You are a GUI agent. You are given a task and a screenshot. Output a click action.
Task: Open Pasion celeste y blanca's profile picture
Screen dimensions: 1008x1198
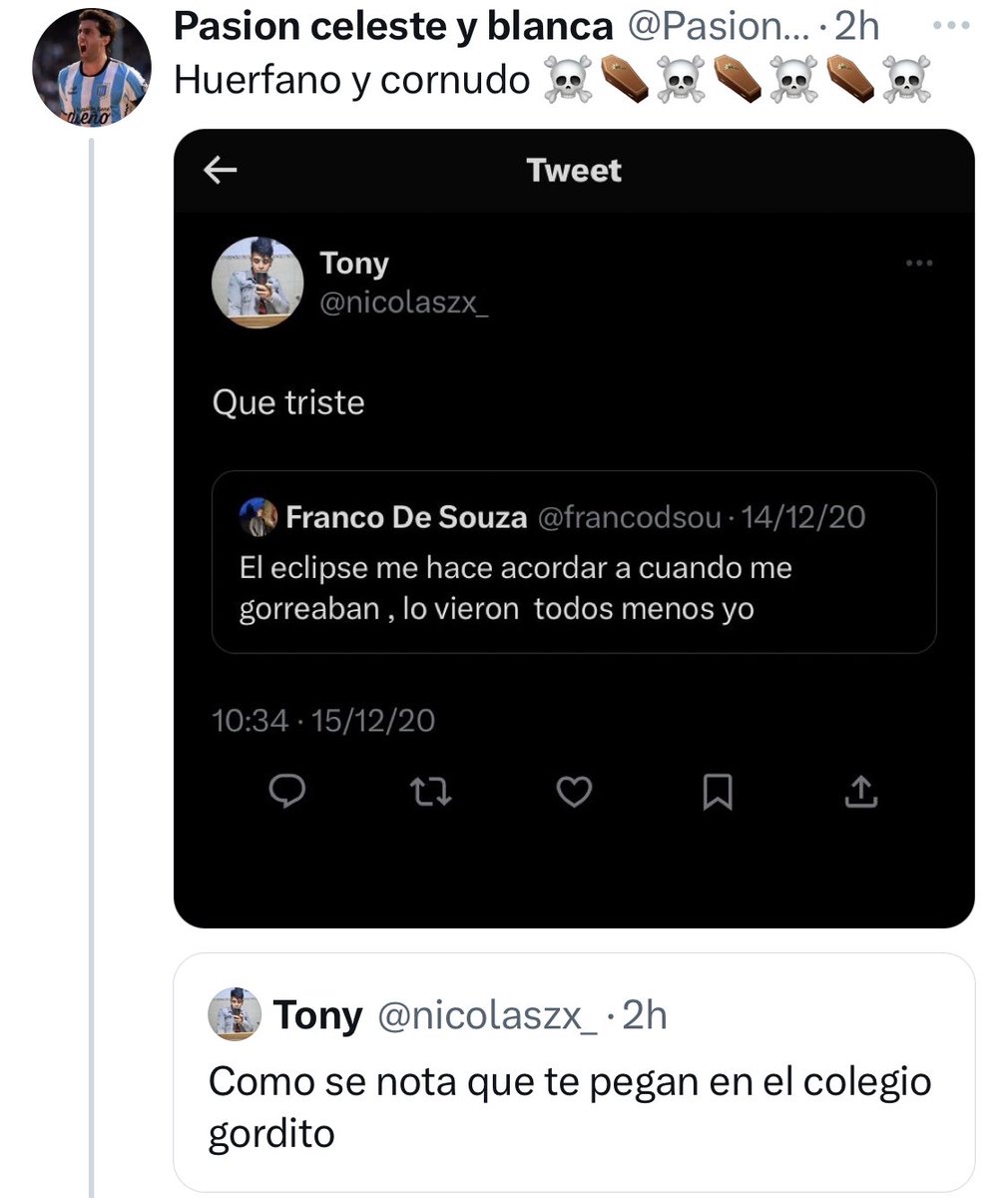tap(92, 67)
